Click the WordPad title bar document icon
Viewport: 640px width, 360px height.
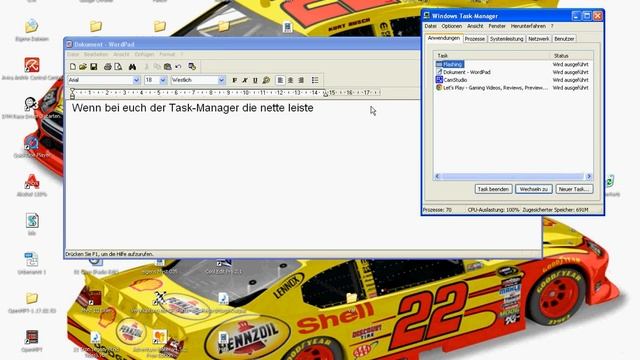[69, 44]
